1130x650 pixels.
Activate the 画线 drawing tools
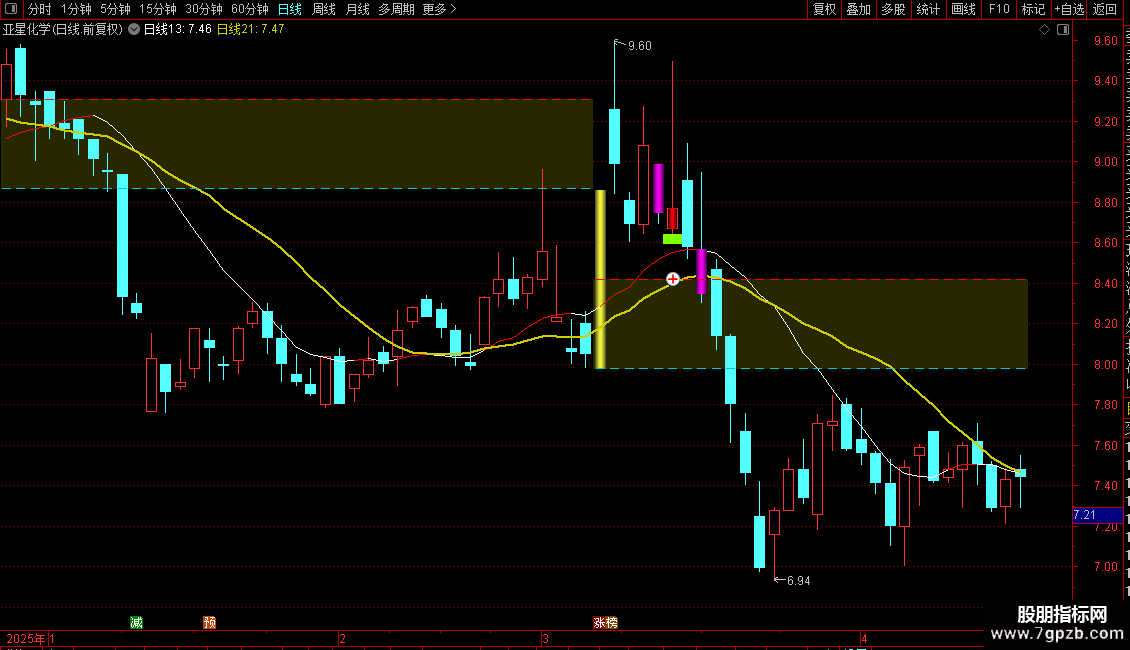point(964,9)
